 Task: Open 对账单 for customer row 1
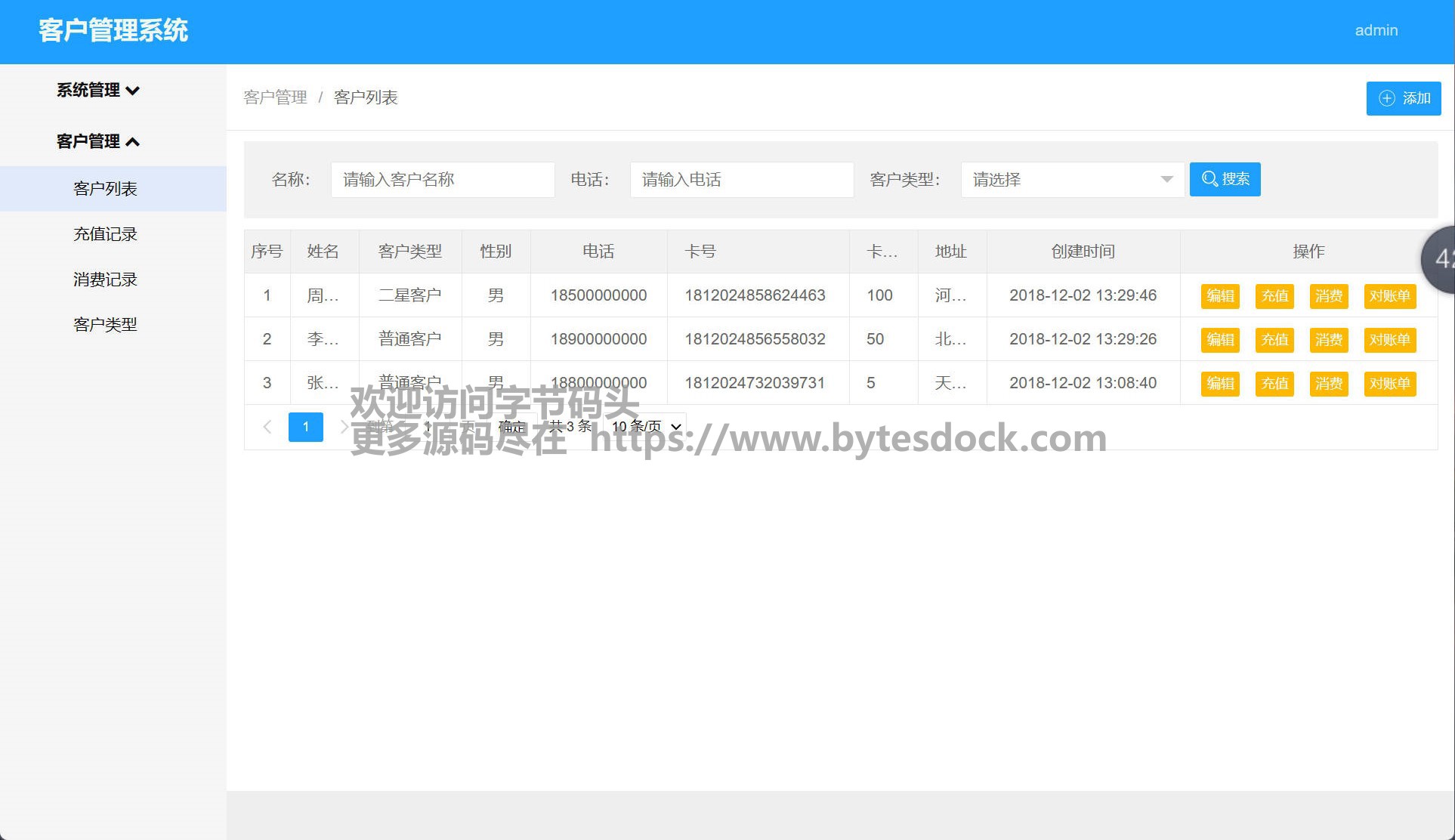pos(1389,296)
